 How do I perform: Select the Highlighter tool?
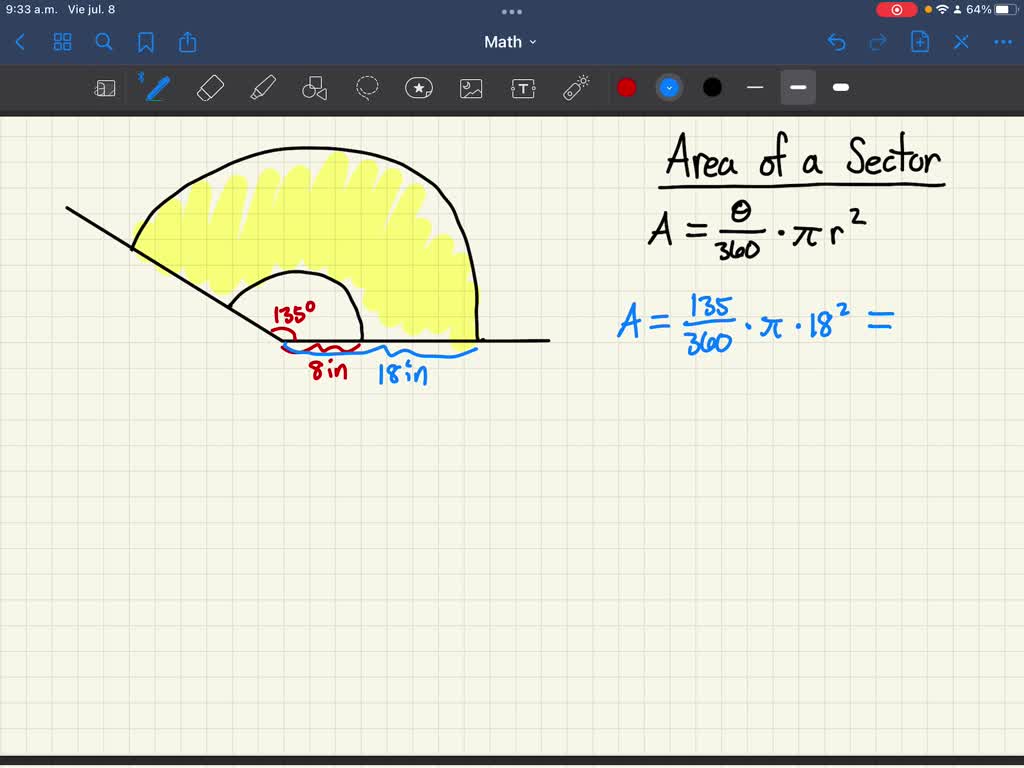[263, 88]
